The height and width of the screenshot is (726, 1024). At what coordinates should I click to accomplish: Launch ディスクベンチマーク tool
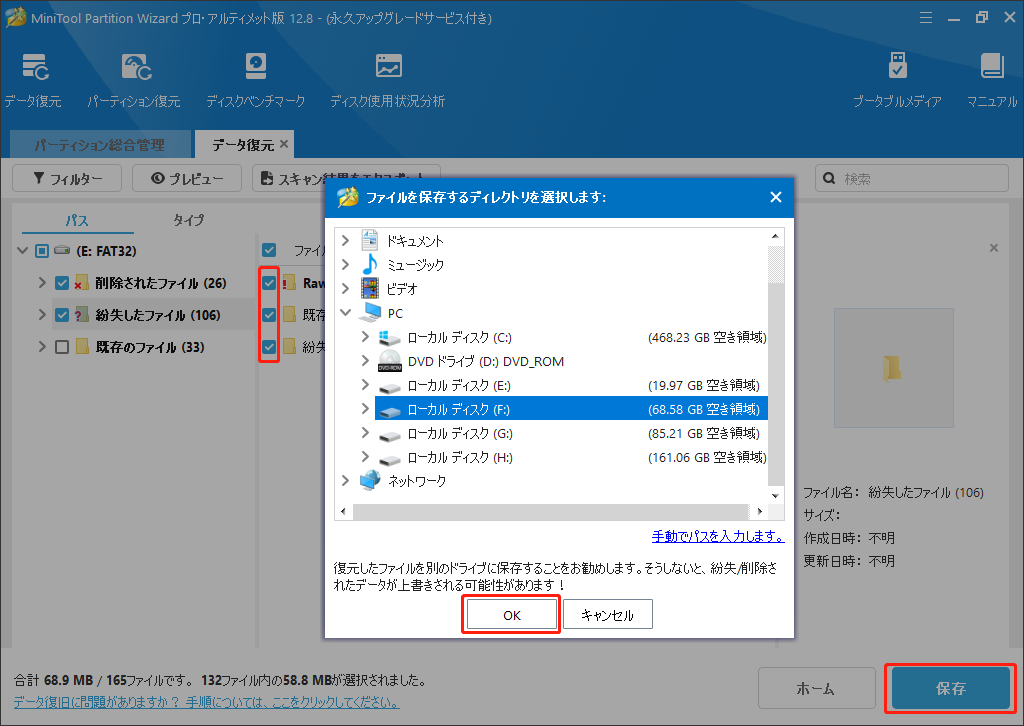click(255, 80)
